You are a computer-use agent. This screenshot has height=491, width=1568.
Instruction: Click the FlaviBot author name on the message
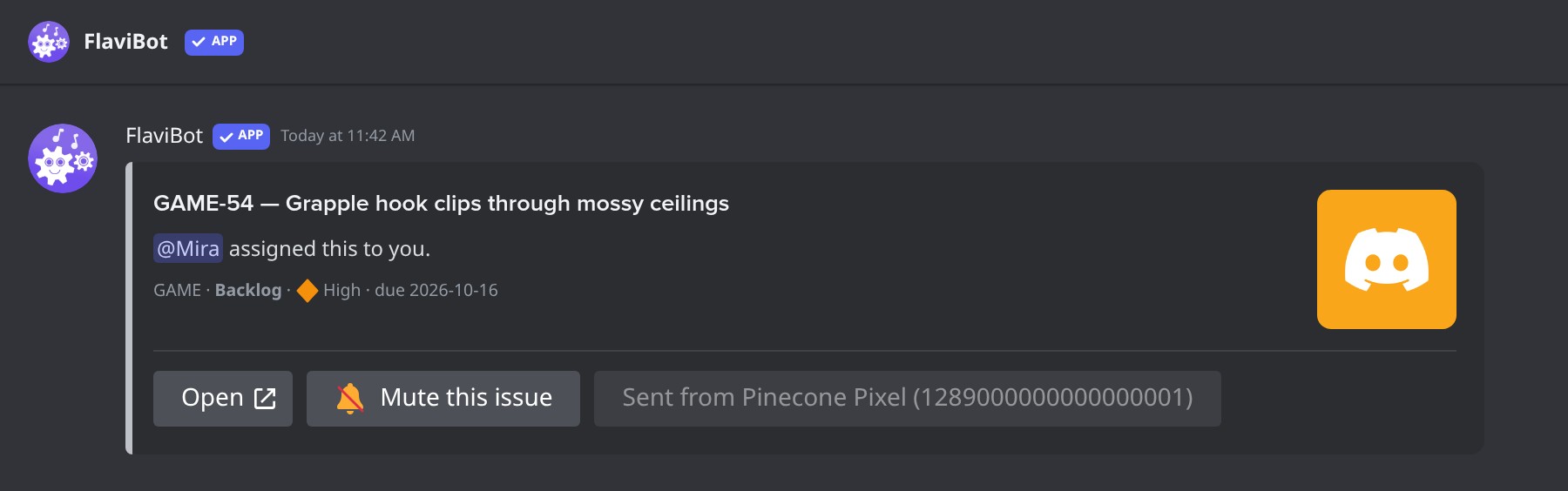(164, 136)
